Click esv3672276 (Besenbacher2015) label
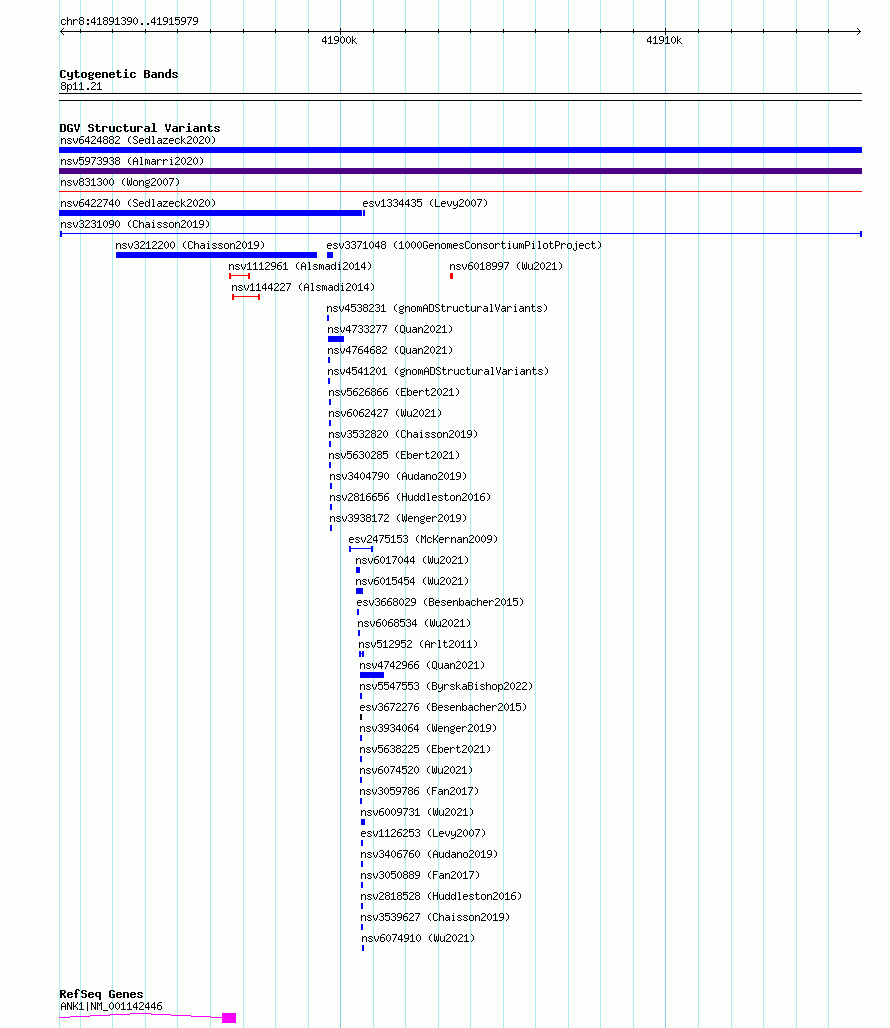 [443, 707]
